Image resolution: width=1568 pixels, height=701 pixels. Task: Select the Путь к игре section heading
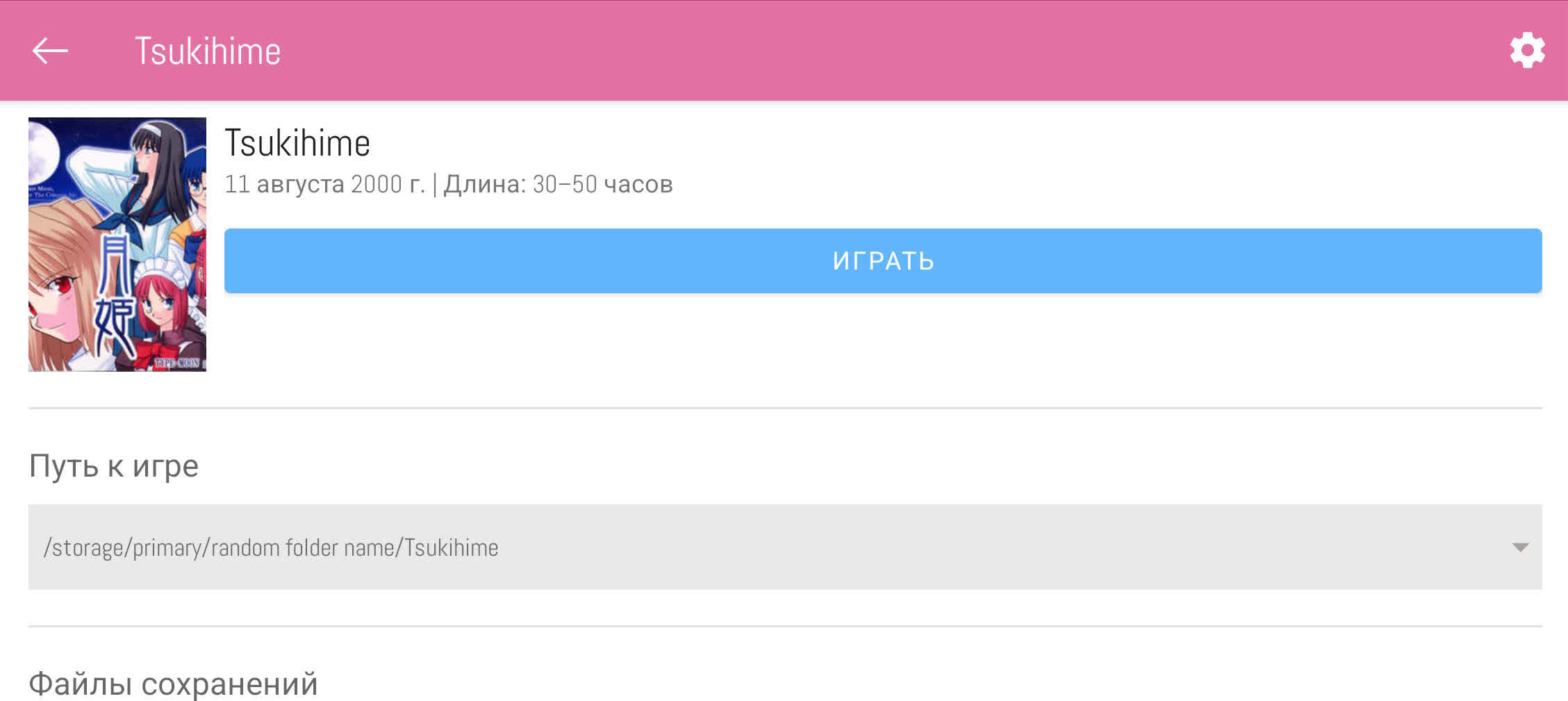pos(114,465)
